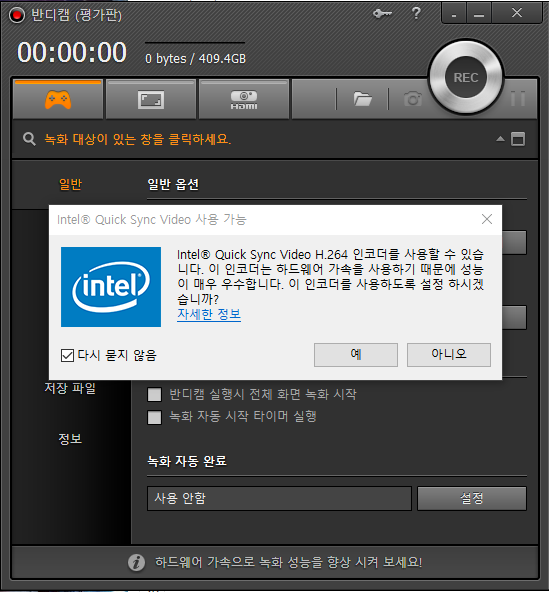Uncheck the '다시 묻지 않음' checkbox
549x592 pixels.
pos(67,355)
